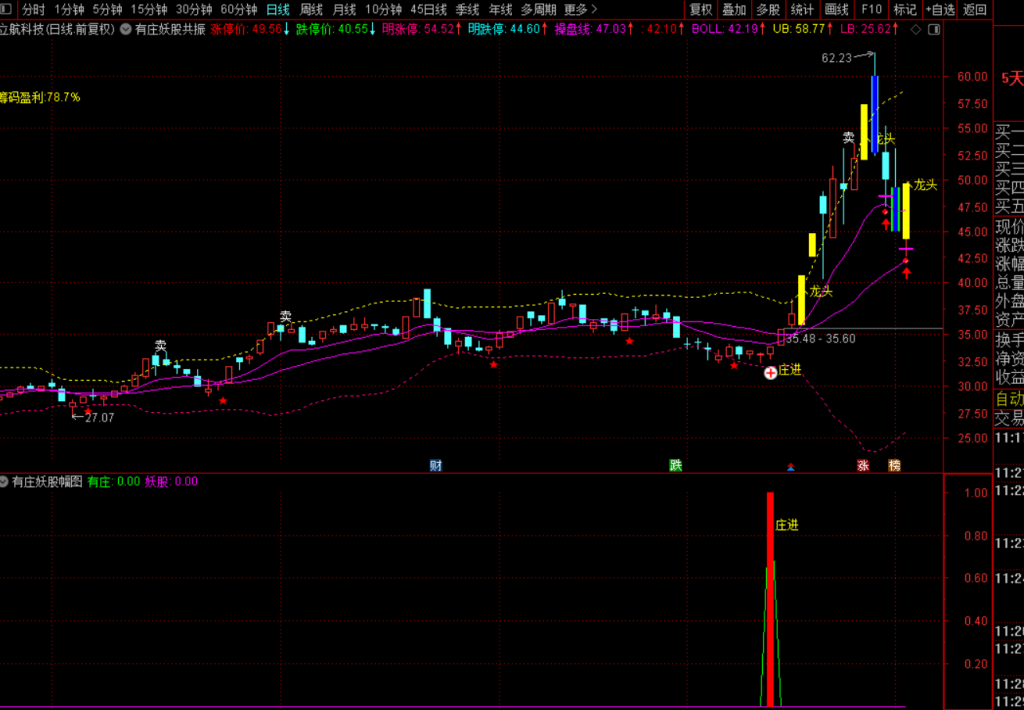Activate the 画线 drawing tool button
1024x710 pixels.
tap(837, 9)
